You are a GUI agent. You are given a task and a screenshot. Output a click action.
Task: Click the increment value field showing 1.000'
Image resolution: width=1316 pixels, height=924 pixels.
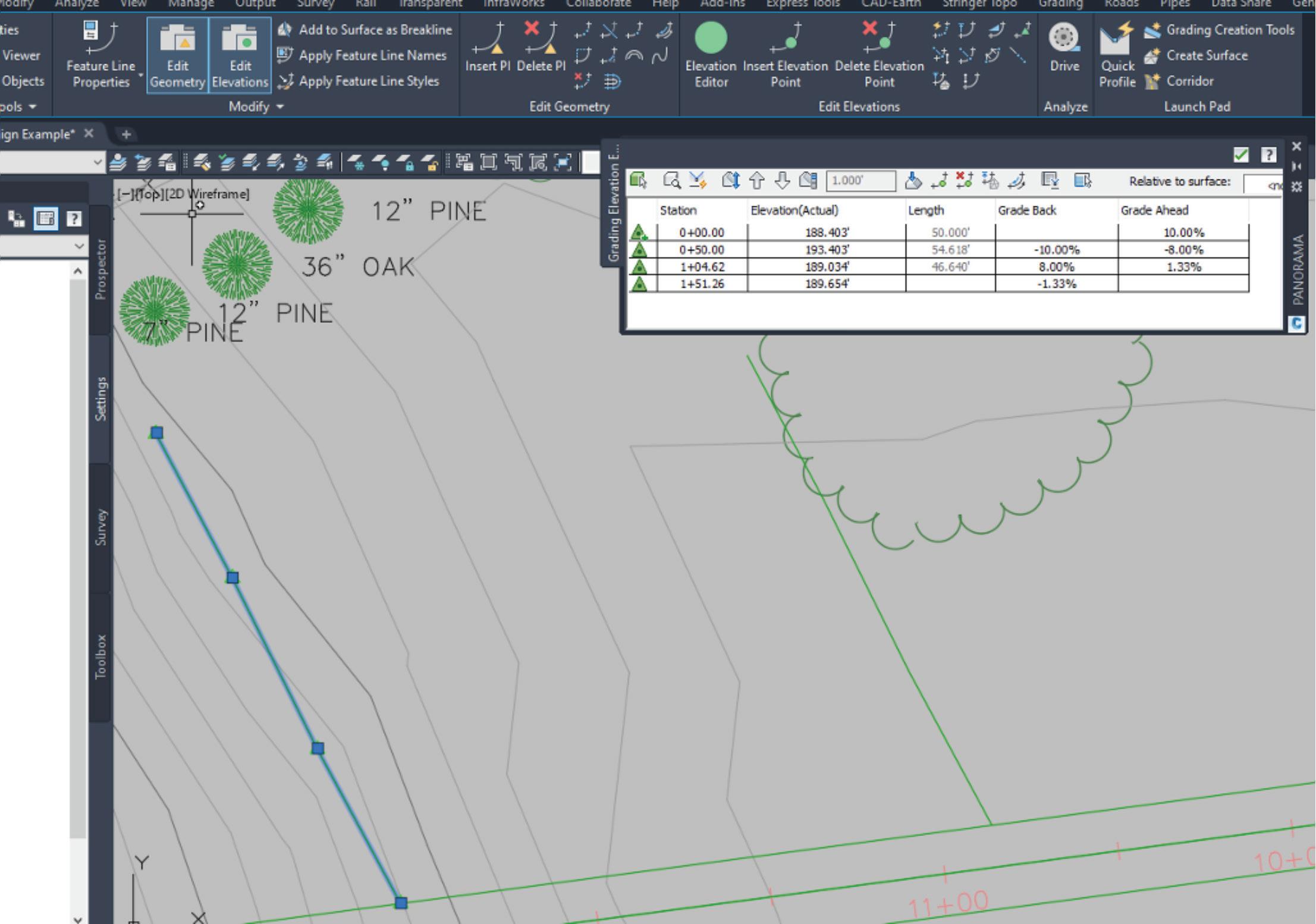click(860, 180)
